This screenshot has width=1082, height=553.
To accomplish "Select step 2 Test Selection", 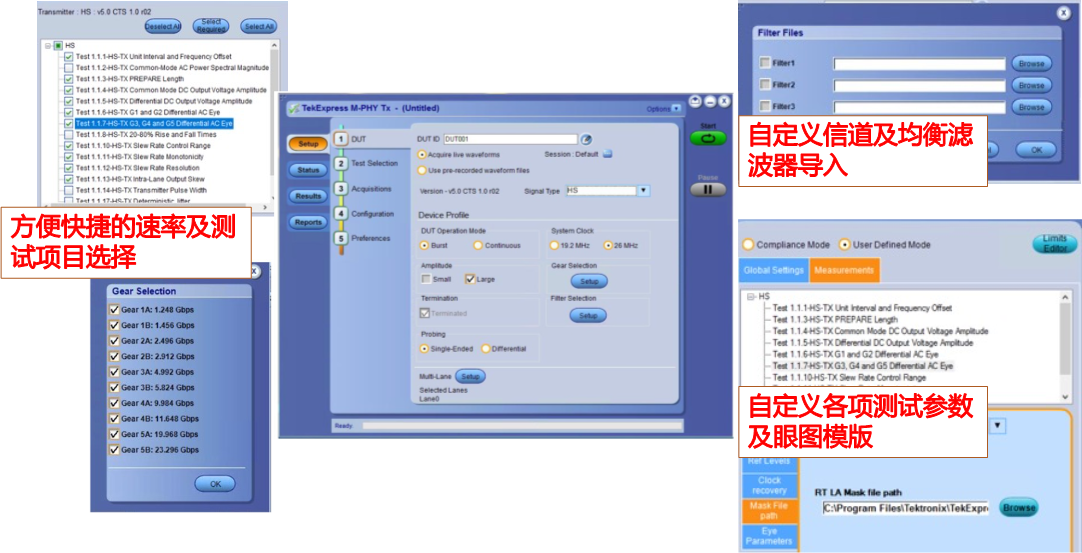I will (366, 163).
